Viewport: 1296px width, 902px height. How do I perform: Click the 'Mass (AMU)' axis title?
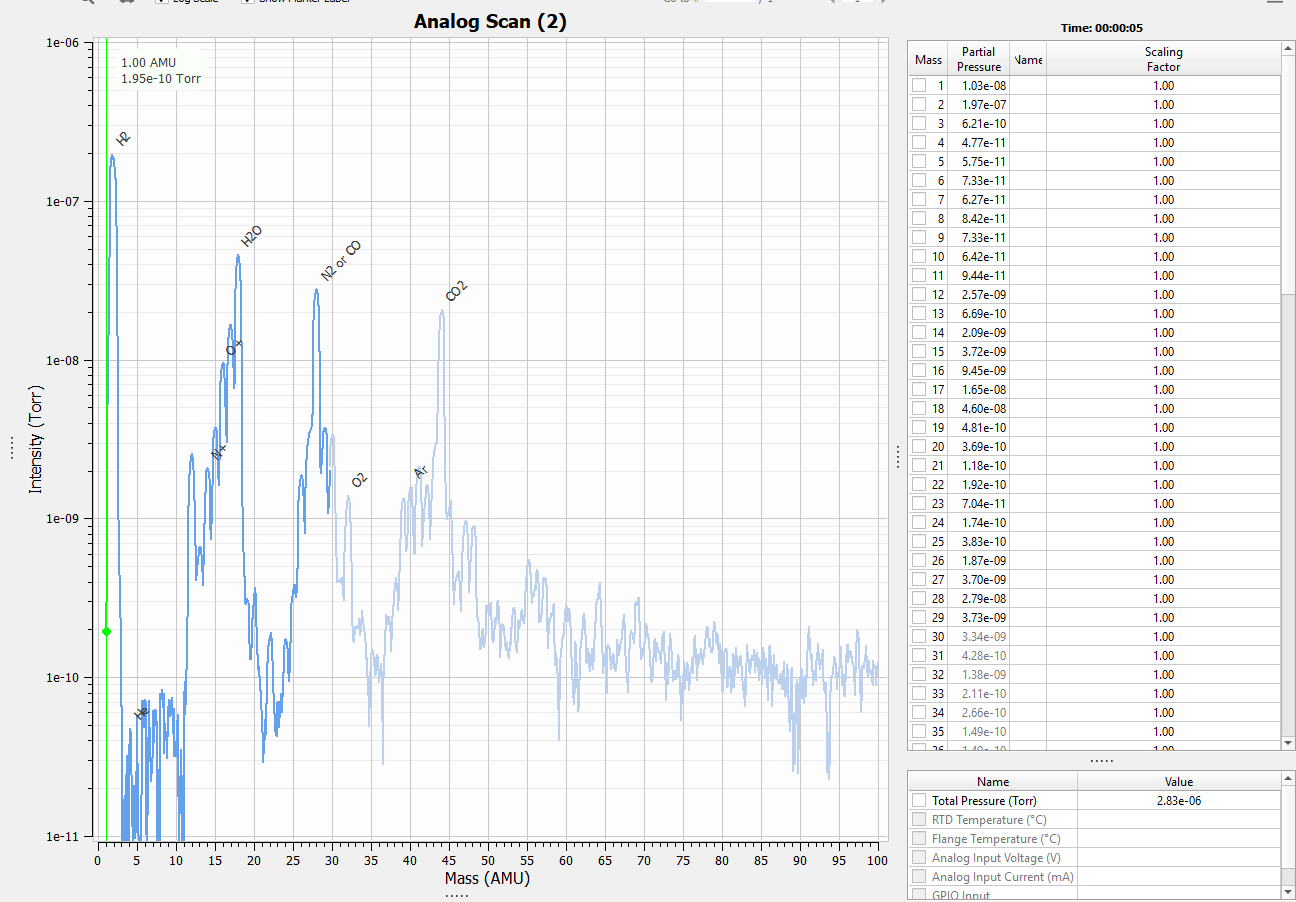click(487, 878)
